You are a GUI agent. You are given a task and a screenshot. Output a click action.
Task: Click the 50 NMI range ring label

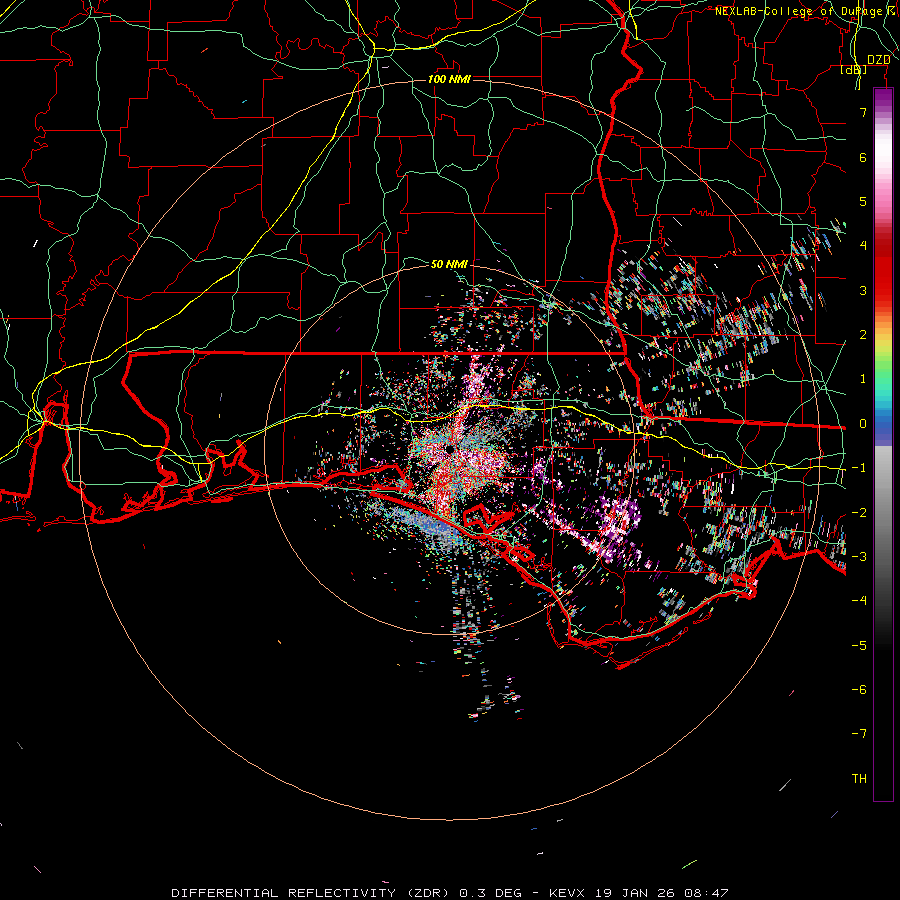(449, 264)
